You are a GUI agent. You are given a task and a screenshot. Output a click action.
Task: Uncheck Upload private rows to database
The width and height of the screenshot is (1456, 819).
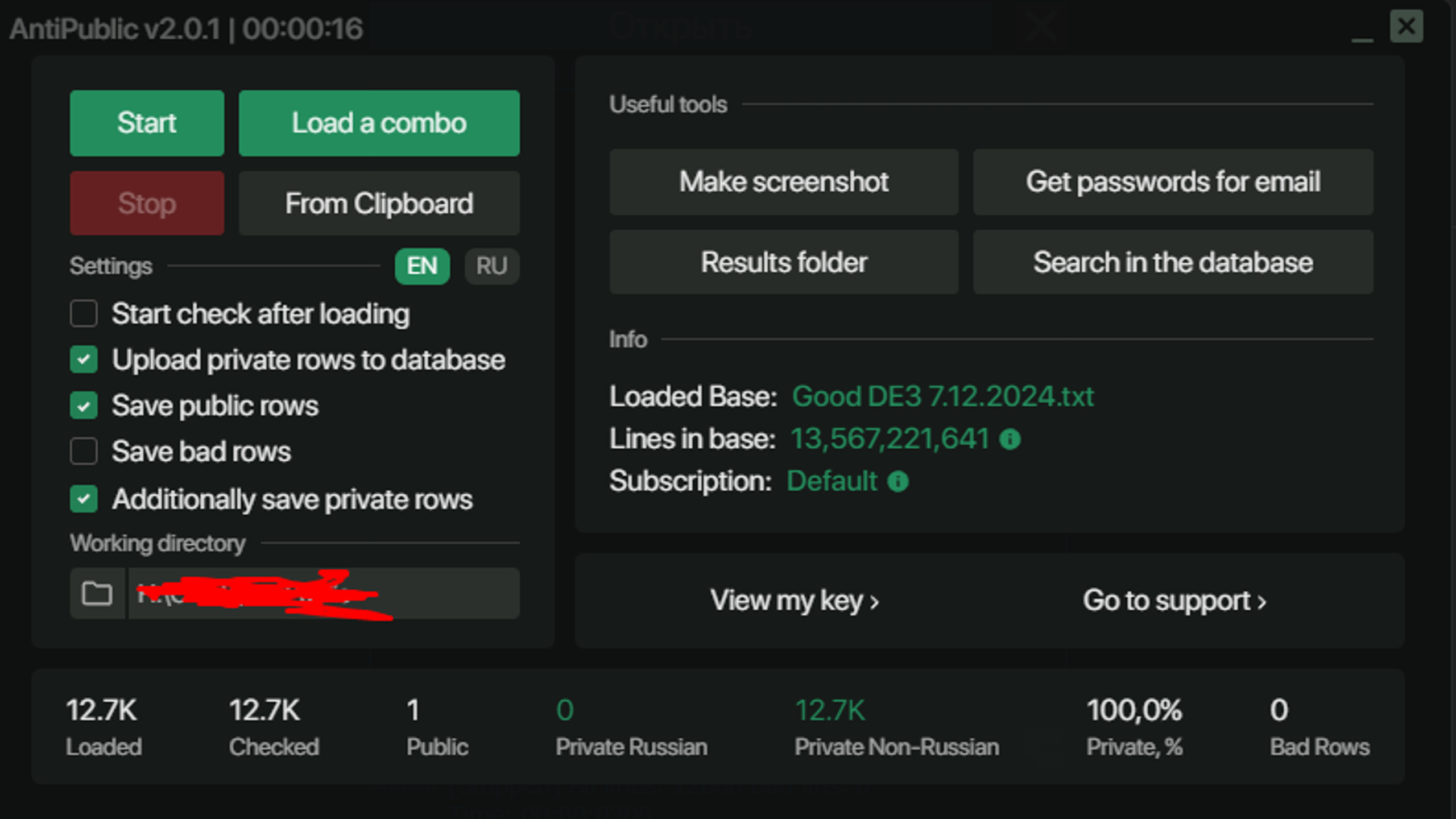[x=84, y=360]
